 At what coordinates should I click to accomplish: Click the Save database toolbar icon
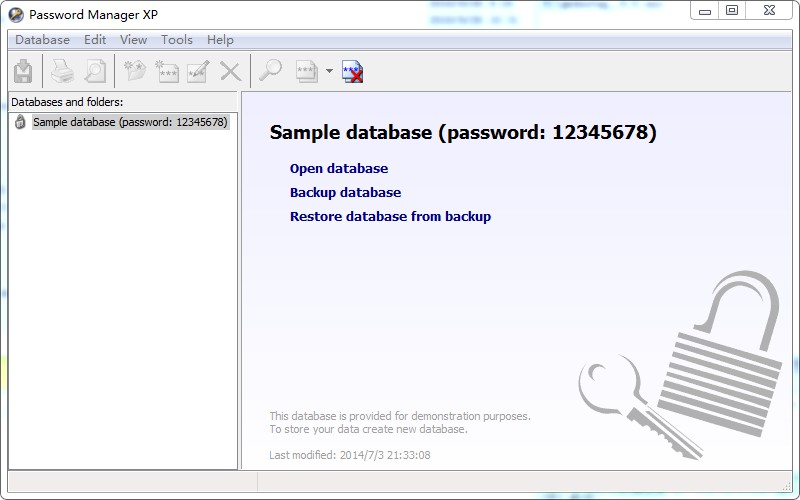pos(23,71)
